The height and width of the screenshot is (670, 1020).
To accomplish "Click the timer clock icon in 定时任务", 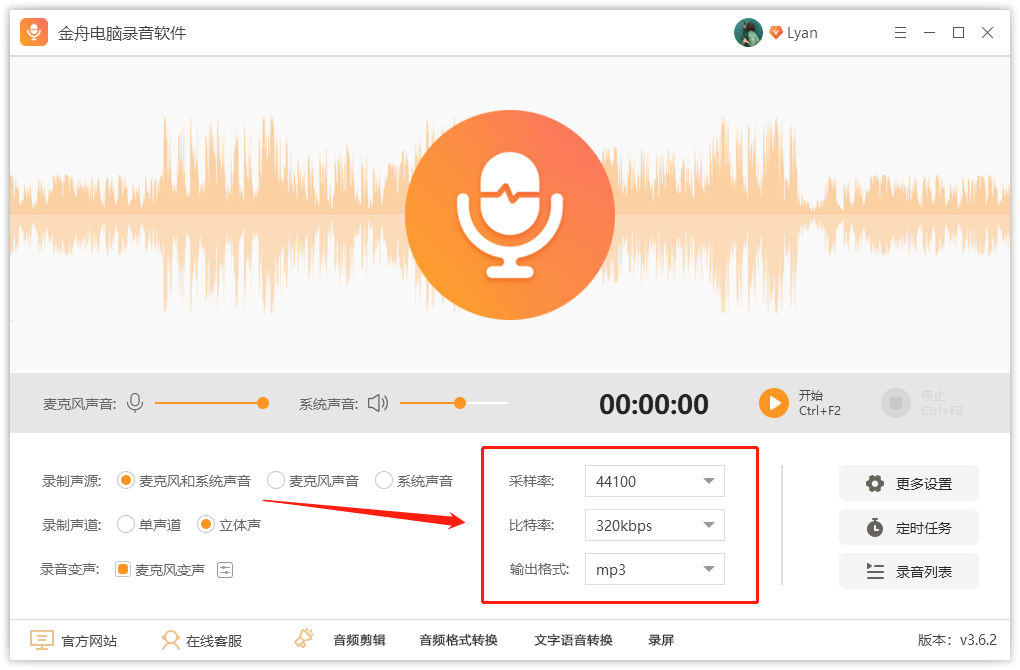I will coord(875,528).
